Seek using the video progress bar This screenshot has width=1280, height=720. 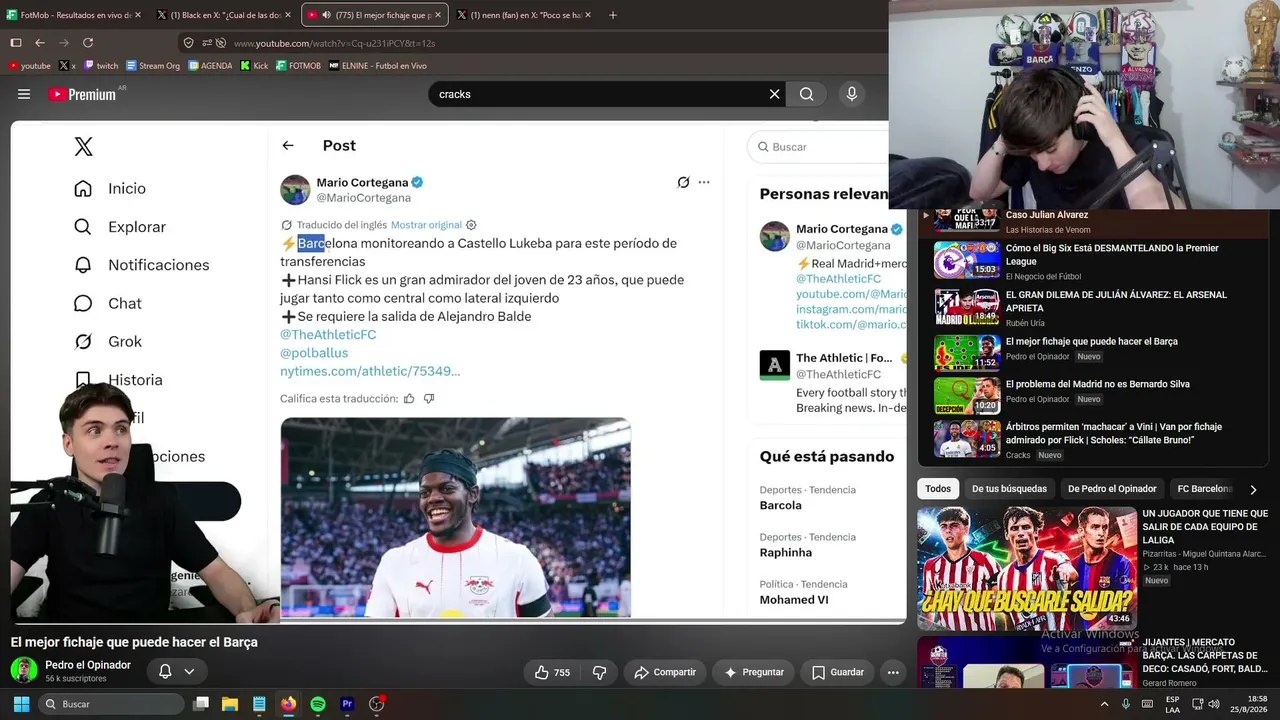coord(458,624)
